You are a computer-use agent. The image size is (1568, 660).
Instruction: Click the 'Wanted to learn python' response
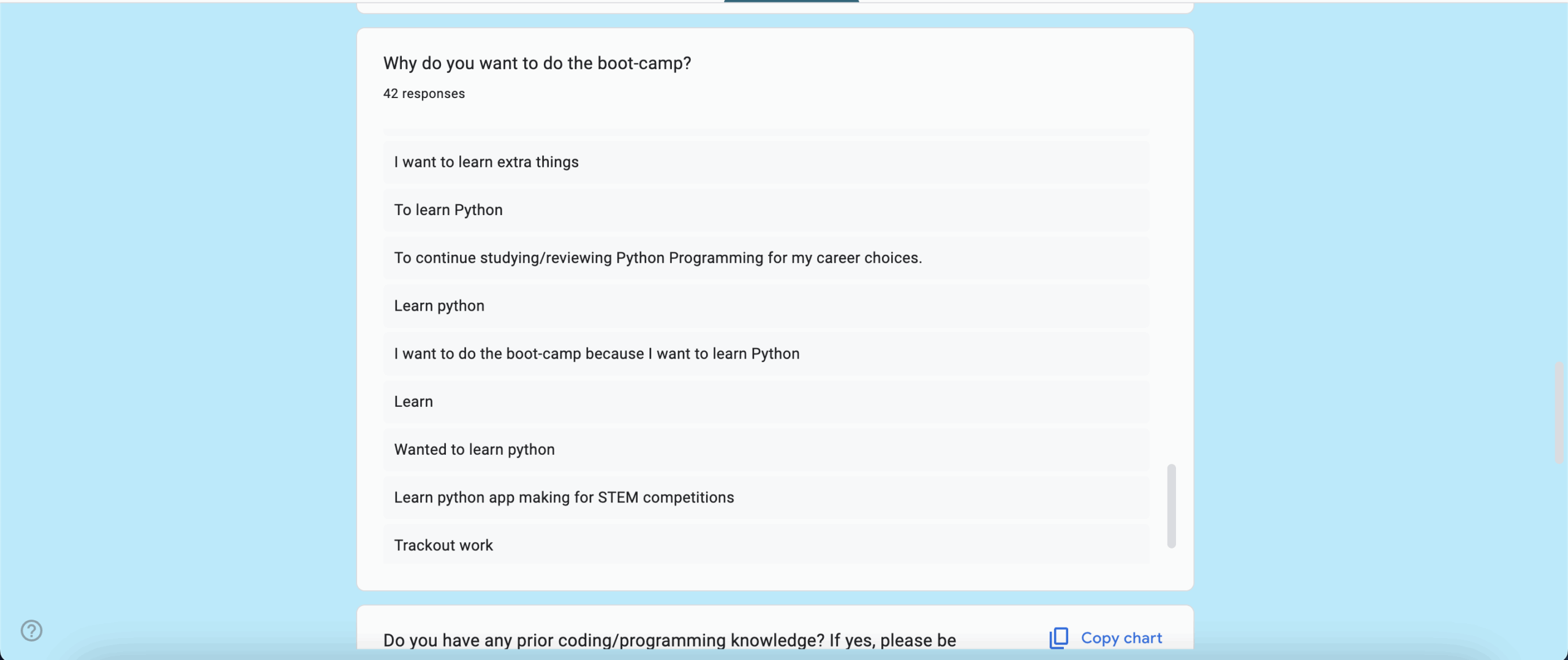474,449
